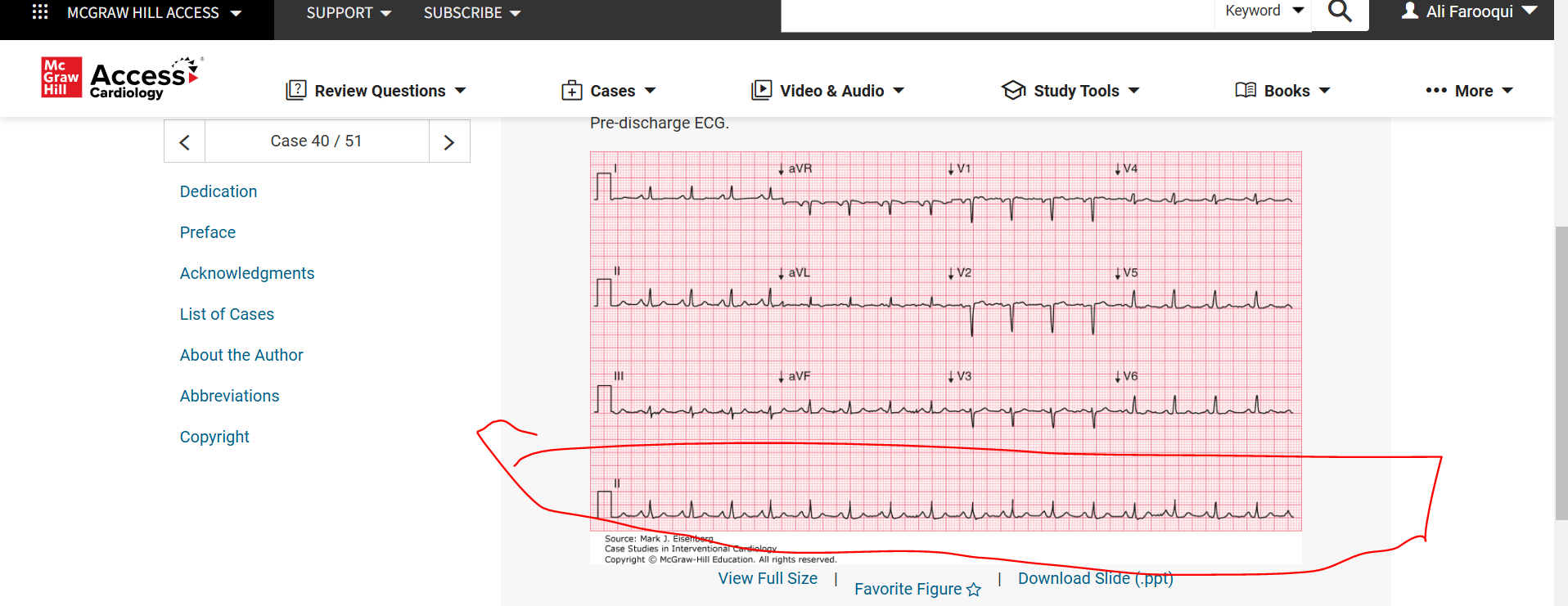
Task: Click the Cases medical kit icon
Action: [x=571, y=90]
